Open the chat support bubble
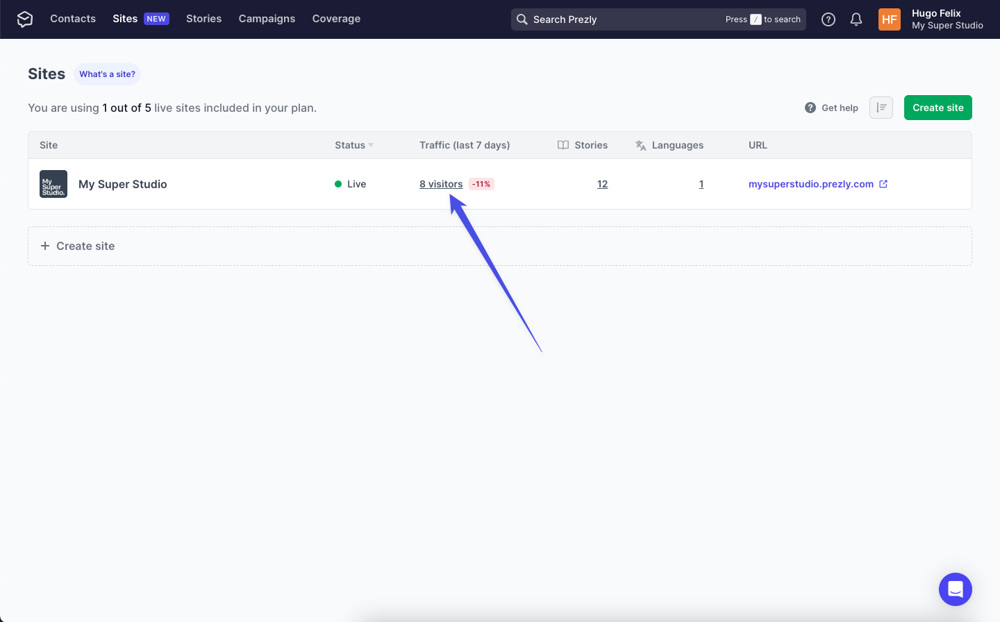Image resolution: width=1000 pixels, height=622 pixels. (x=955, y=589)
